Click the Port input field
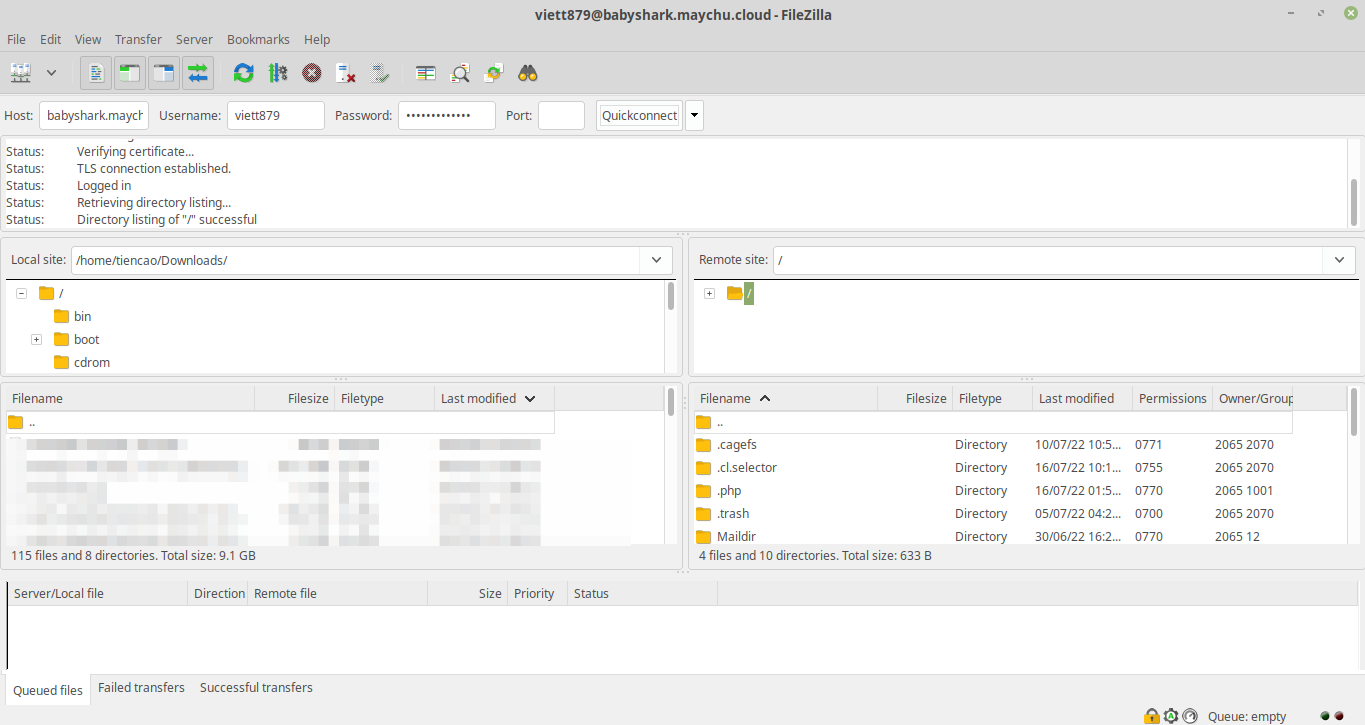 coord(561,115)
